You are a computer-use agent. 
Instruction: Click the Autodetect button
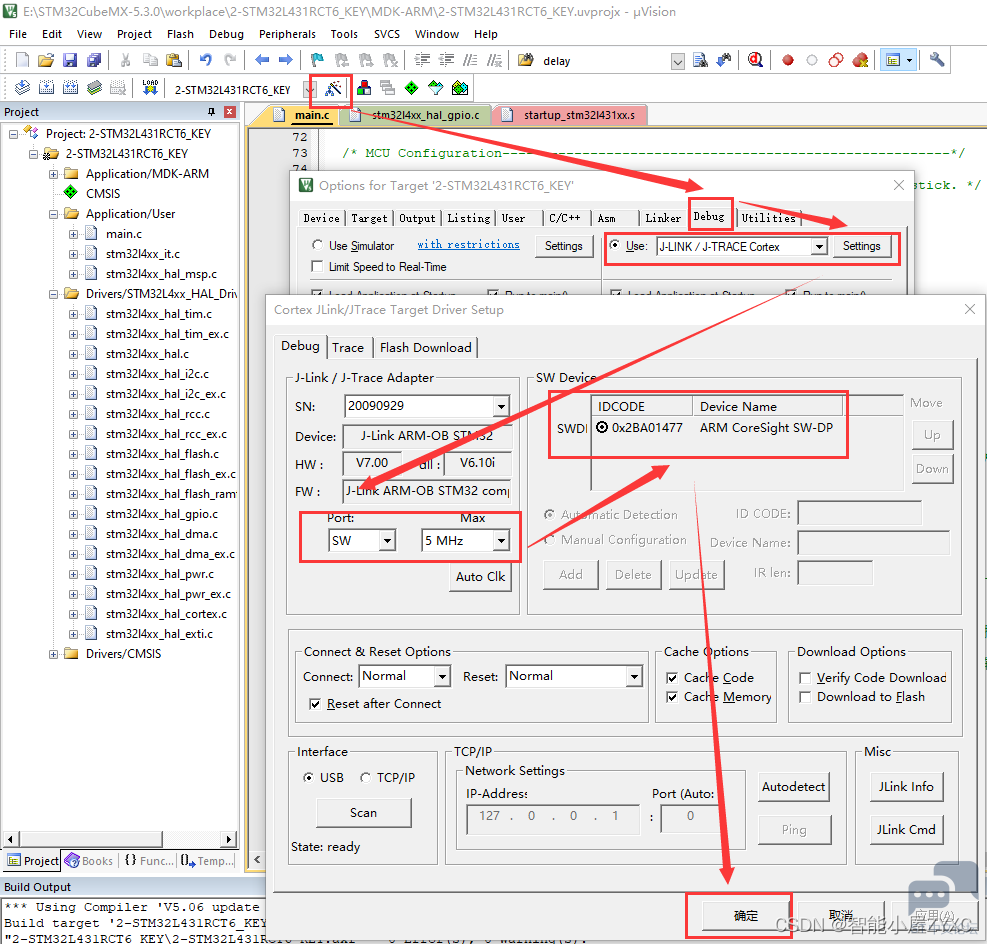[x=794, y=787]
